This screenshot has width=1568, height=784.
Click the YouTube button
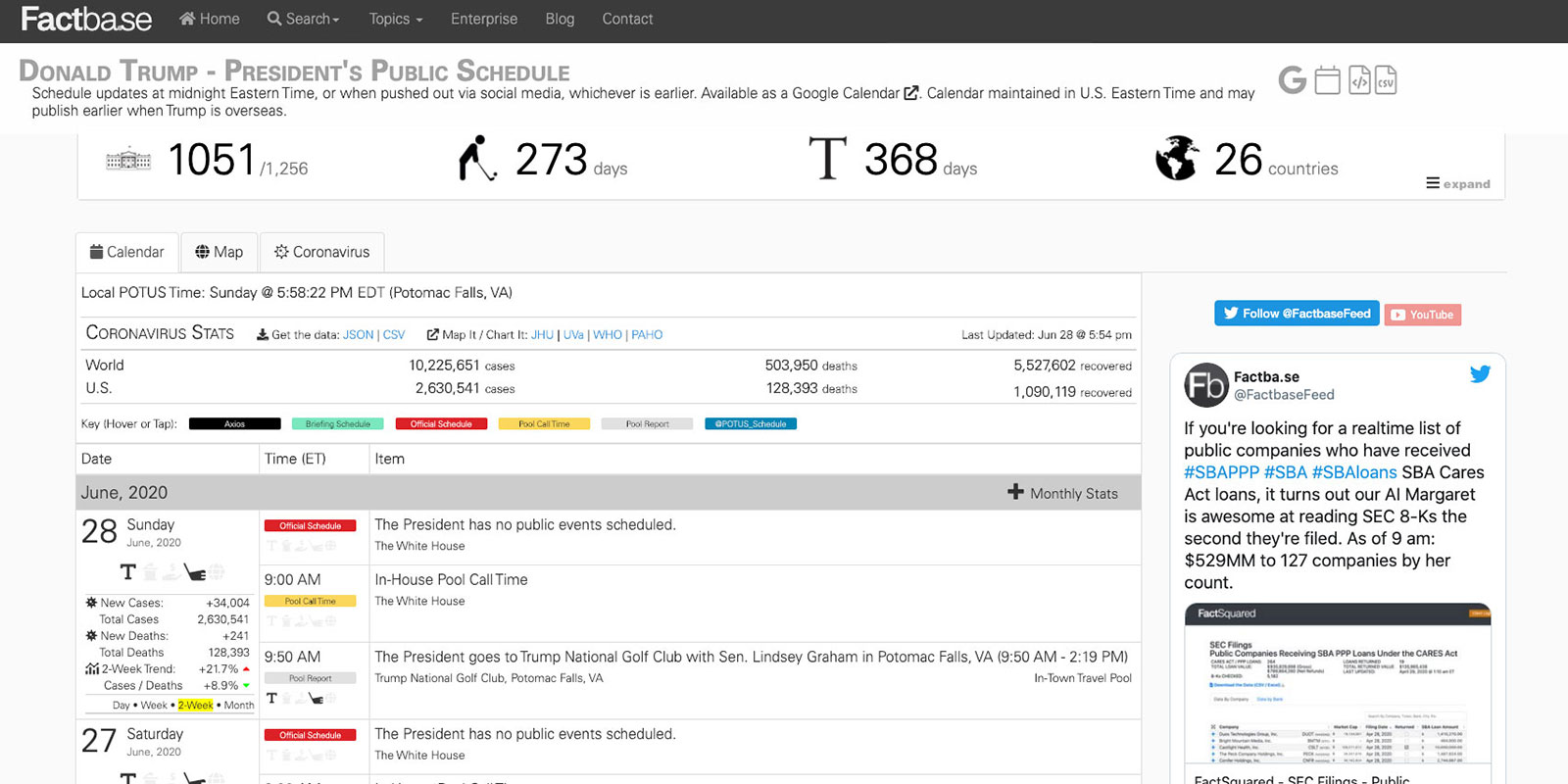(1422, 315)
